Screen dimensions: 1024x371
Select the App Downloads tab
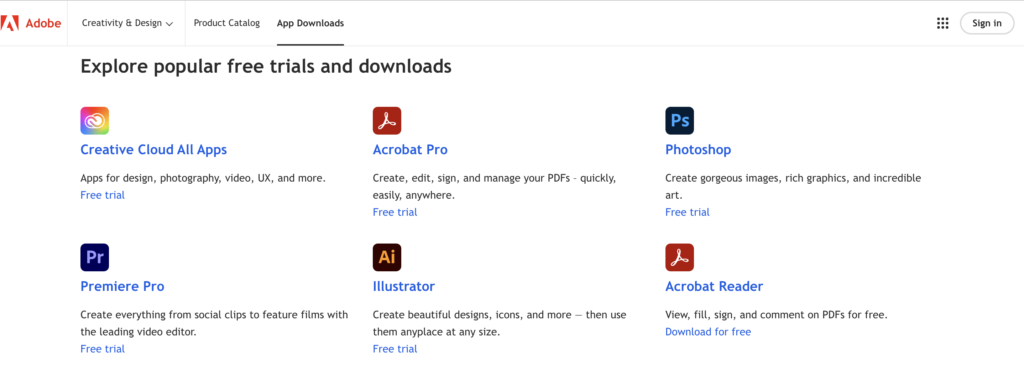310,24
